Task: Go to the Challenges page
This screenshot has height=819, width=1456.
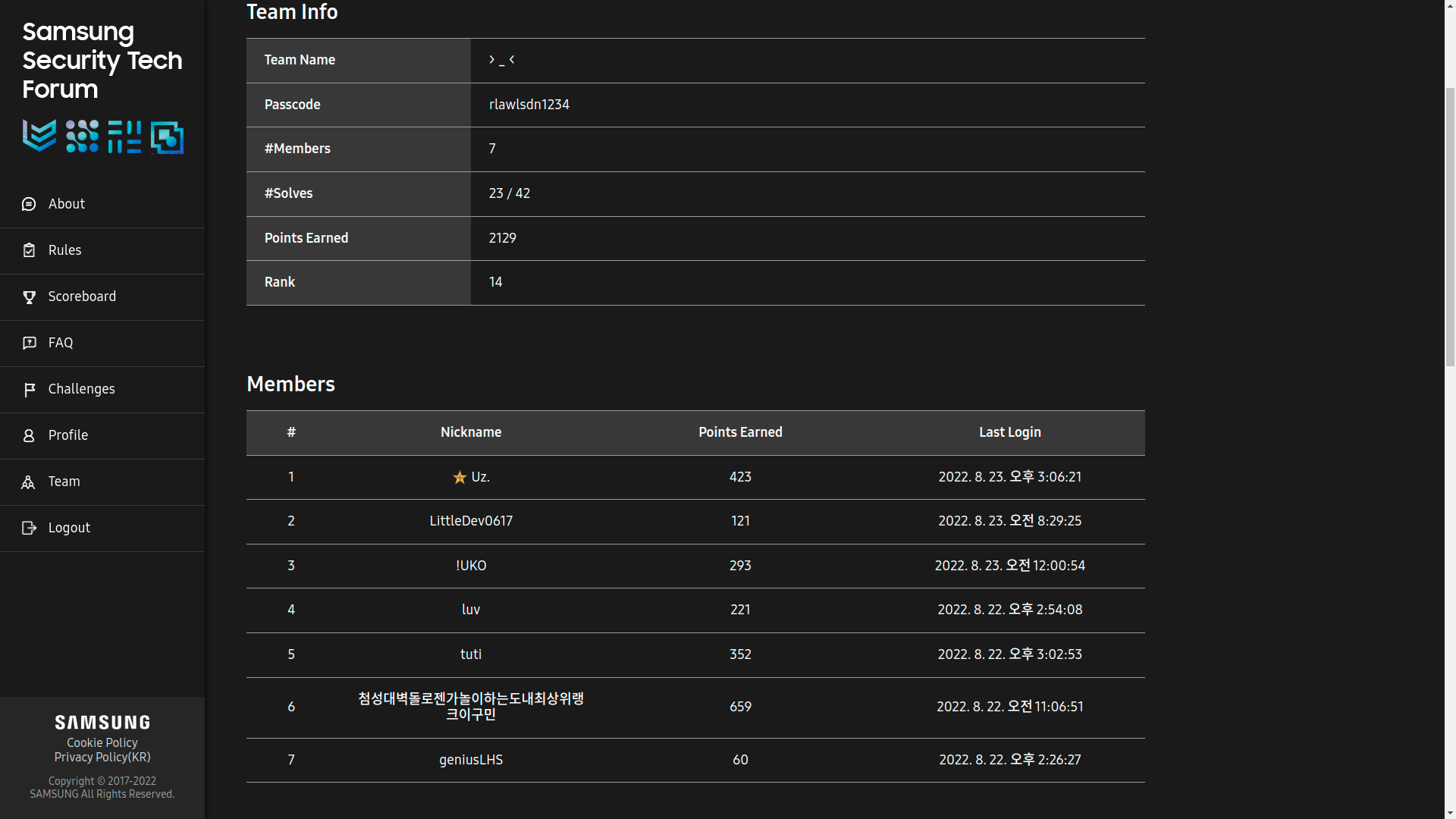Action: [81, 389]
